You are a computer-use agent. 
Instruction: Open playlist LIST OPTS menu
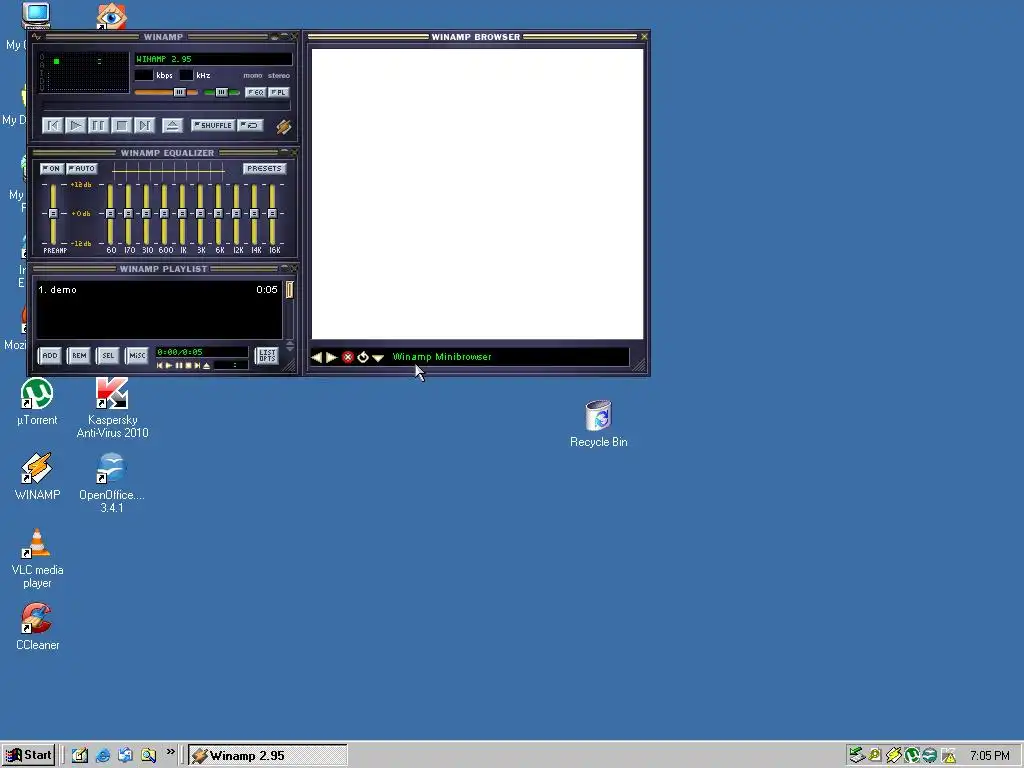pyautogui.click(x=266, y=355)
